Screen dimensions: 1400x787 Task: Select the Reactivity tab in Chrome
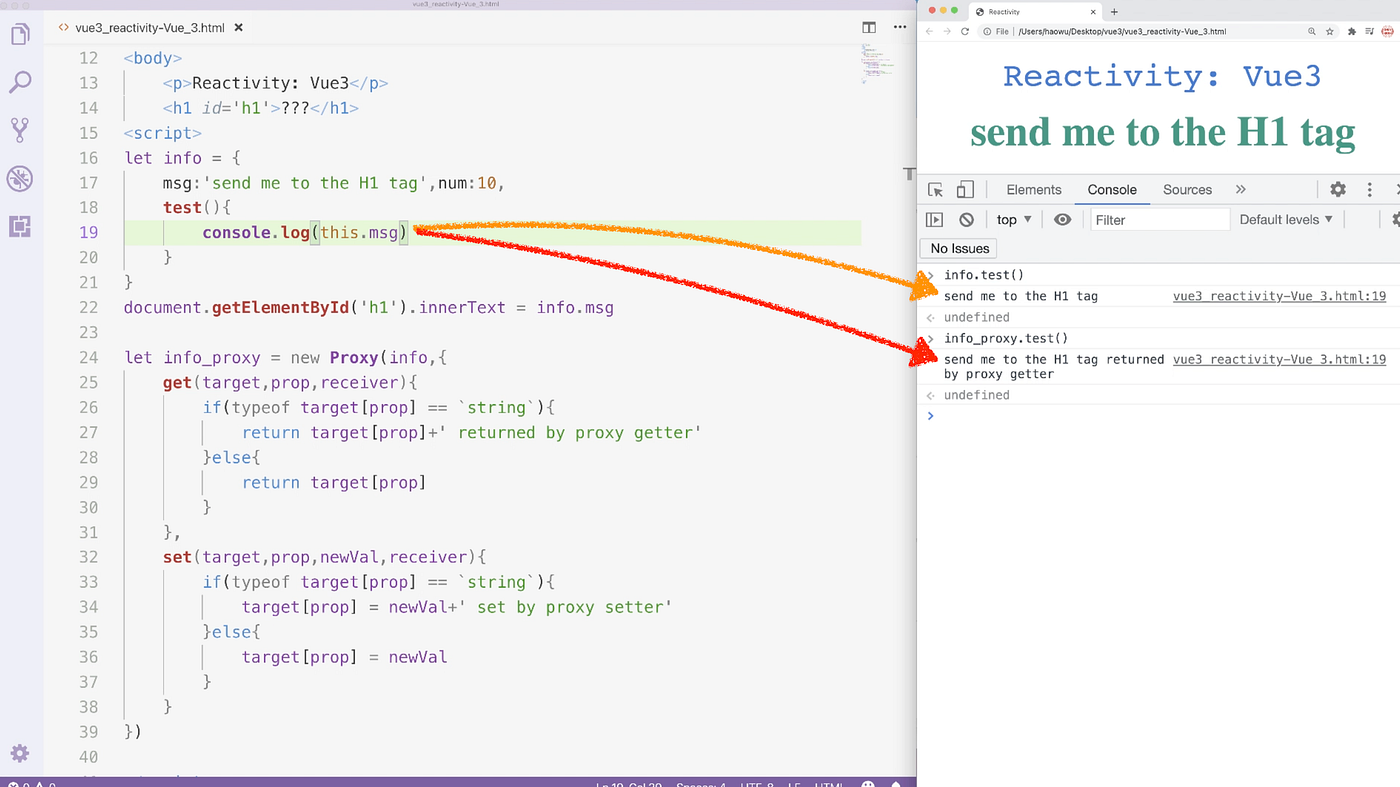[1037, 11]
